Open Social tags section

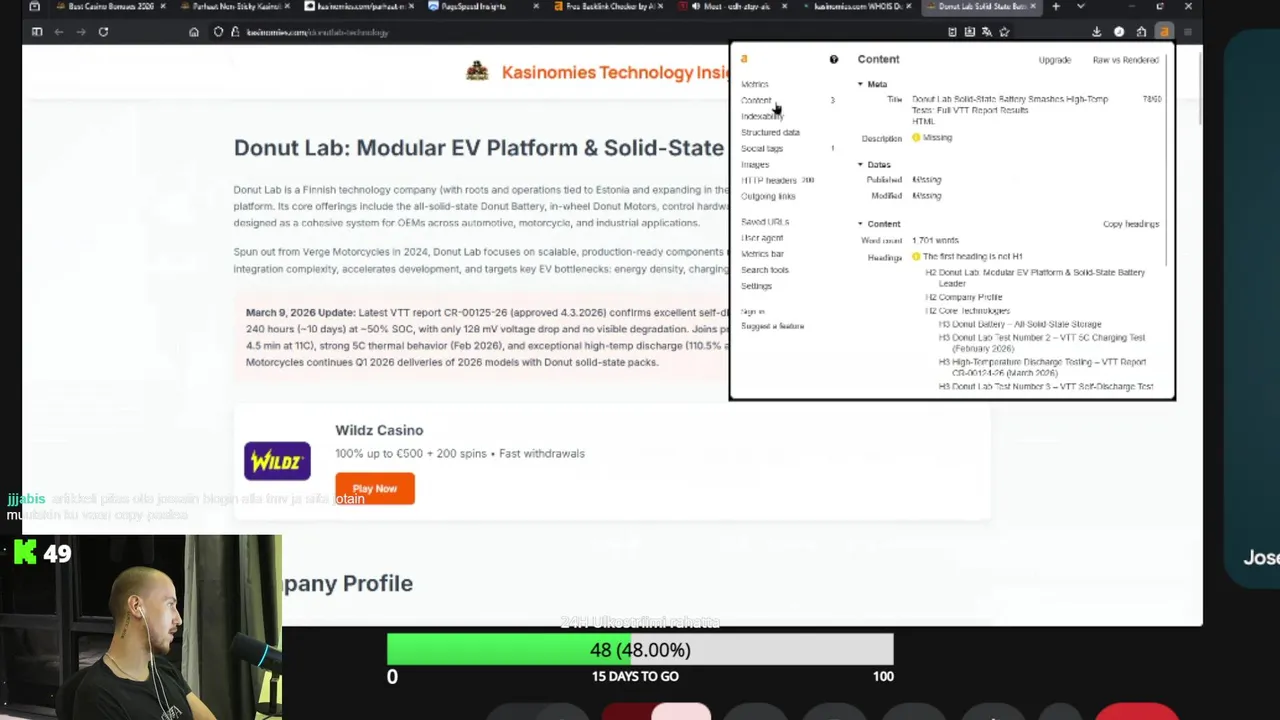point(762,148)
